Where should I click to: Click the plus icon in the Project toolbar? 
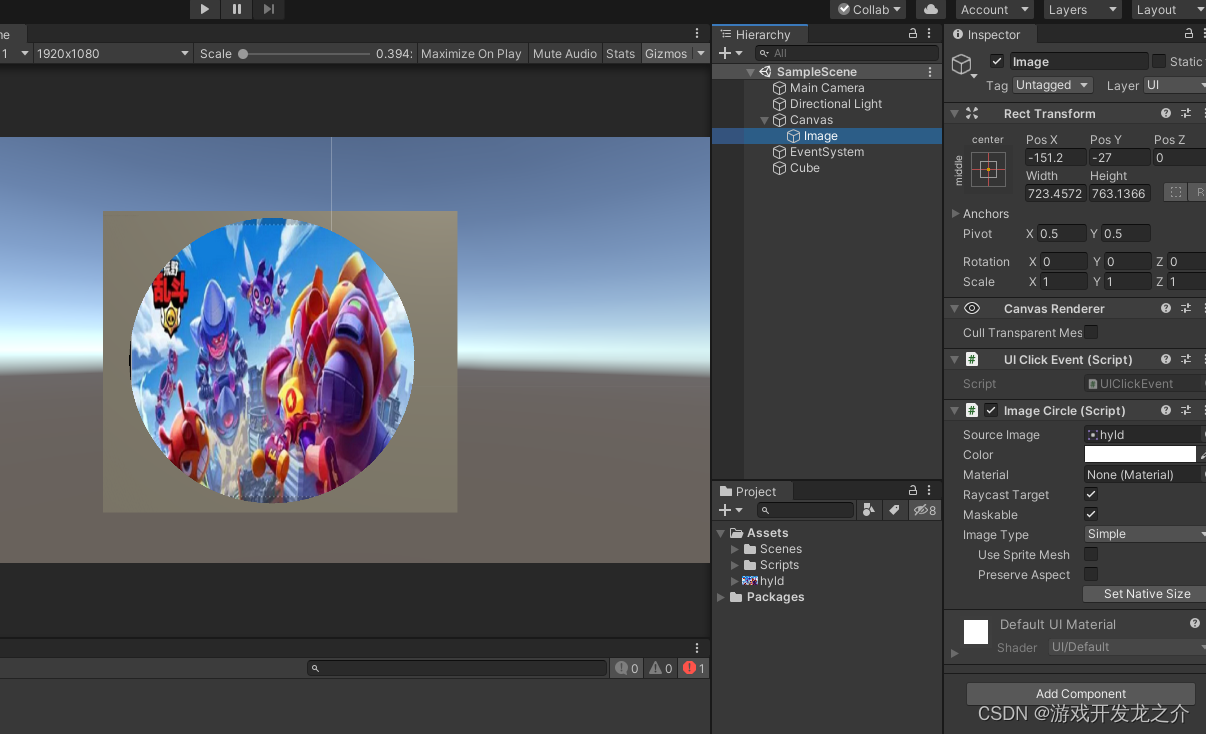click(x=726, y=510)
